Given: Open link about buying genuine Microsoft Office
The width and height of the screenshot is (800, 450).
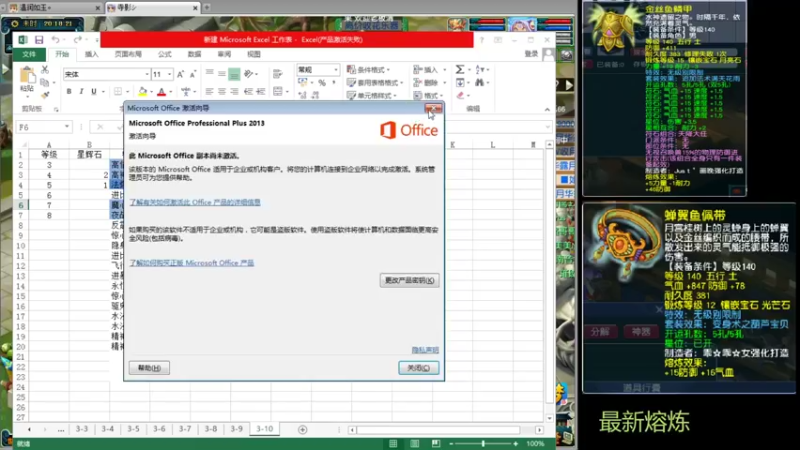Looking at the screenshot, I should coord(191,263).
